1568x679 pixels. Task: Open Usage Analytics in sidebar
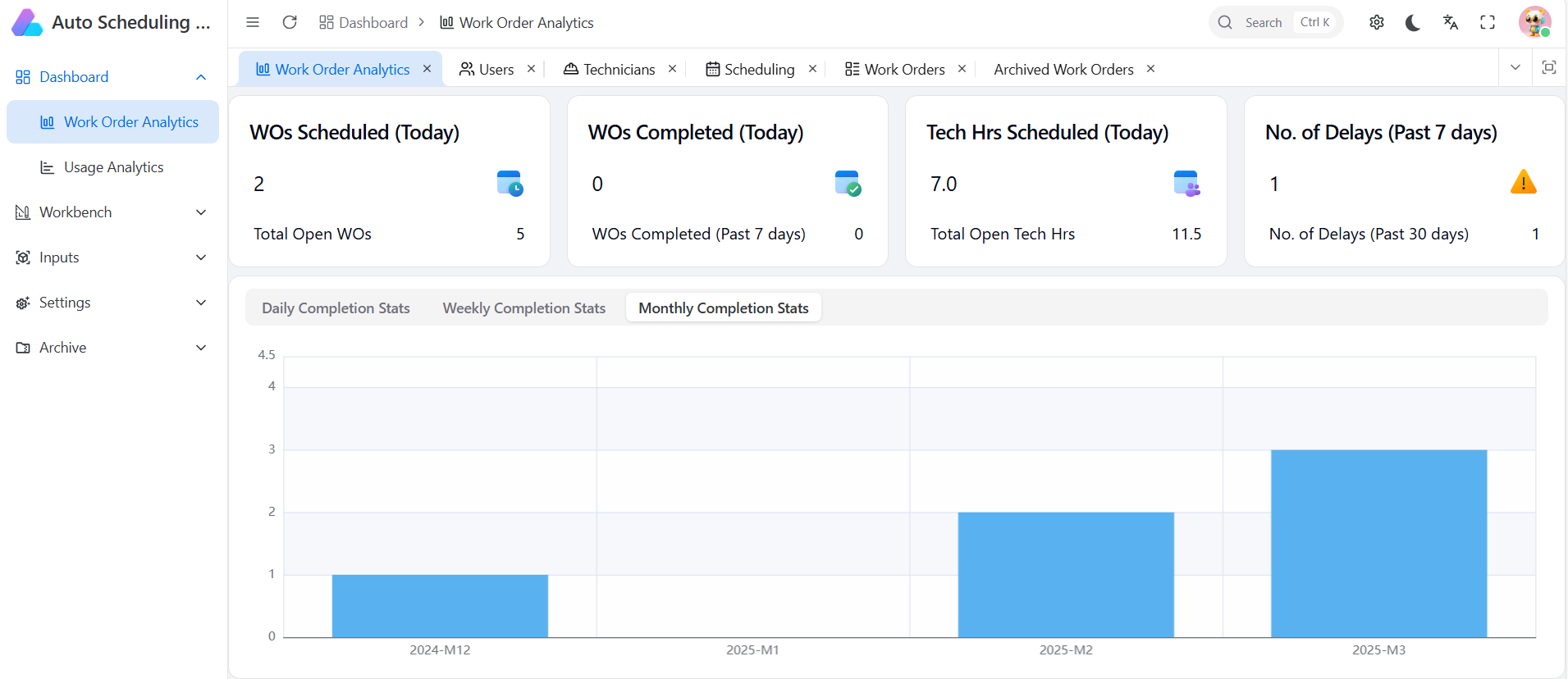(x=113, y=167)
